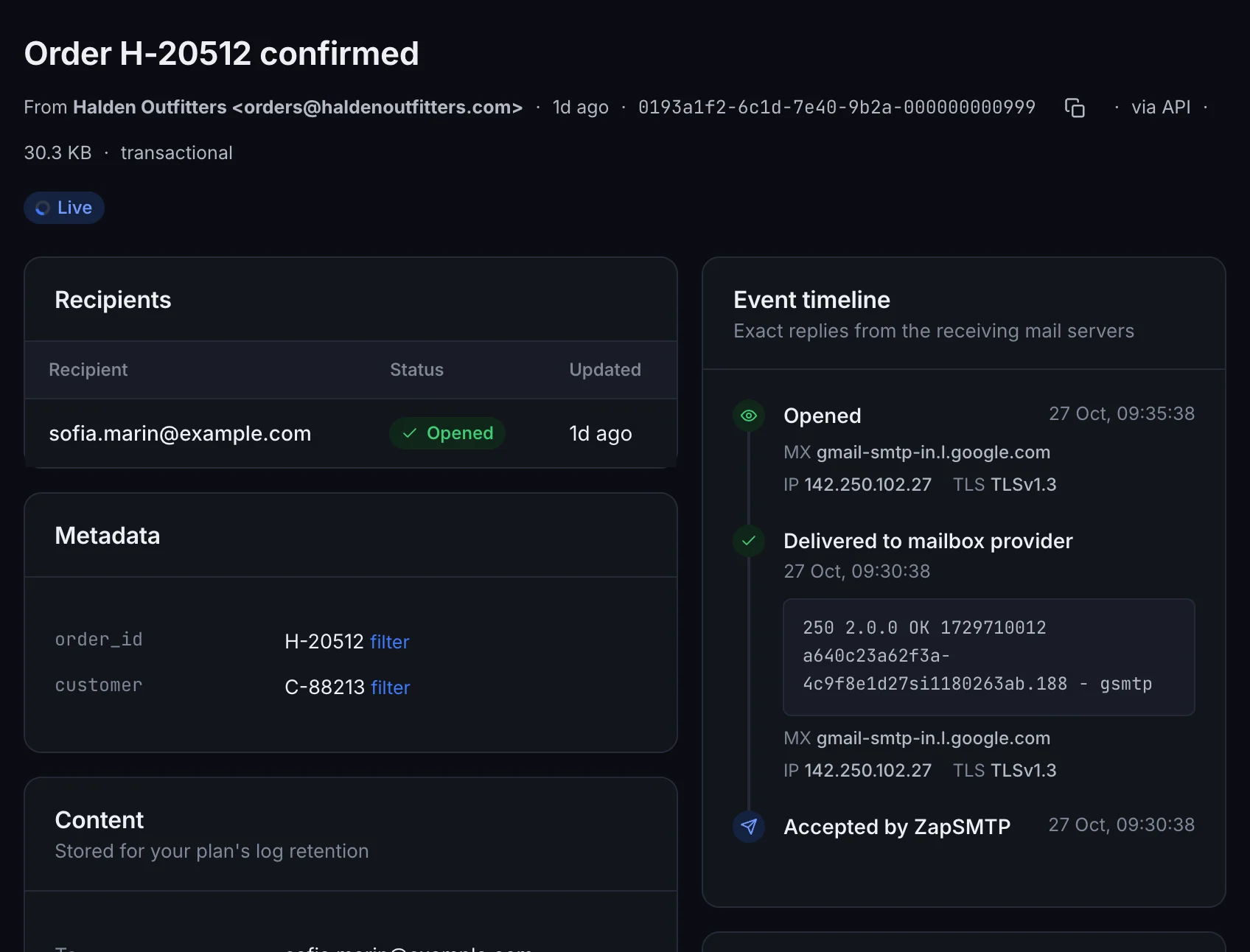Click the Opened event title in timeline
Screen dimensions: 1250x952
pos(823,416)
